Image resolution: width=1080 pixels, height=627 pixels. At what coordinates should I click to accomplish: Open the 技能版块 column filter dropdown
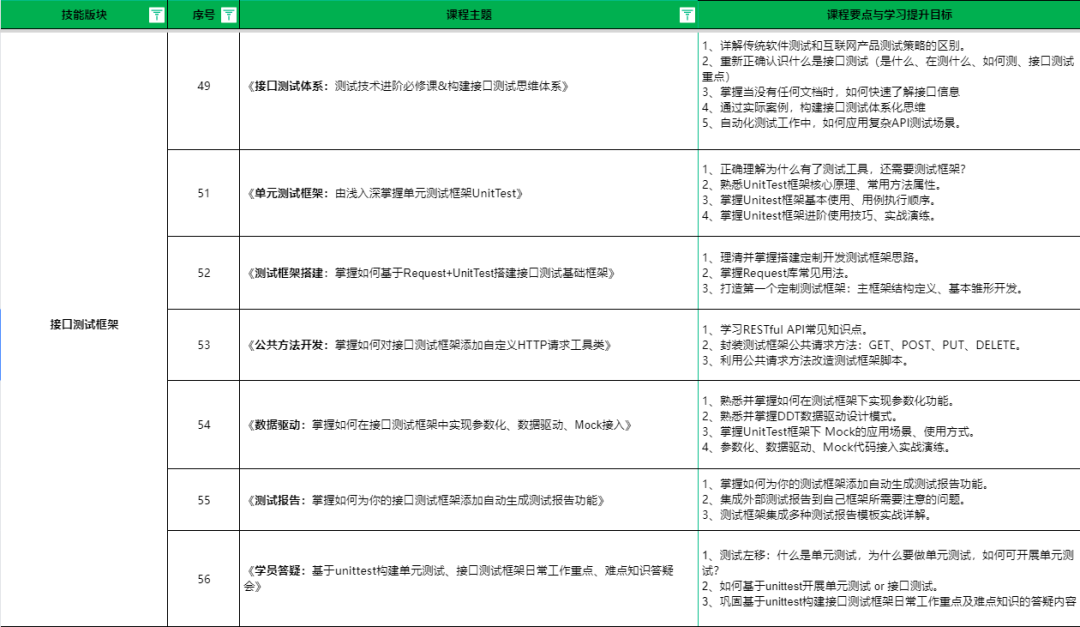[156, 15]
